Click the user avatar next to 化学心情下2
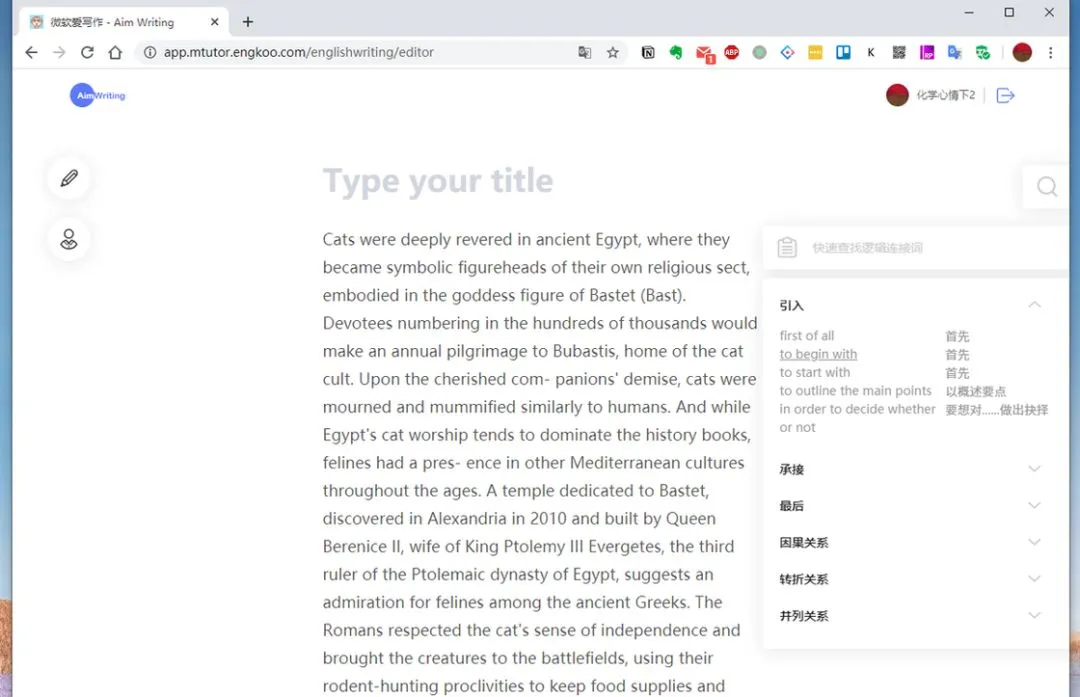Screen dimensions: 1080x697 point(897,95)
